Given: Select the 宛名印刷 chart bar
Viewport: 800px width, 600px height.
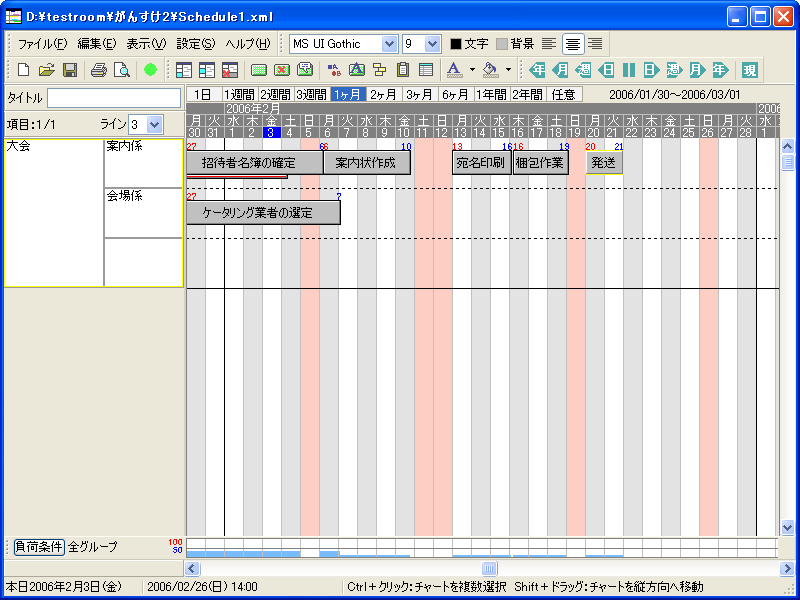Looking at the screenshot, I should tap(482, 163).
